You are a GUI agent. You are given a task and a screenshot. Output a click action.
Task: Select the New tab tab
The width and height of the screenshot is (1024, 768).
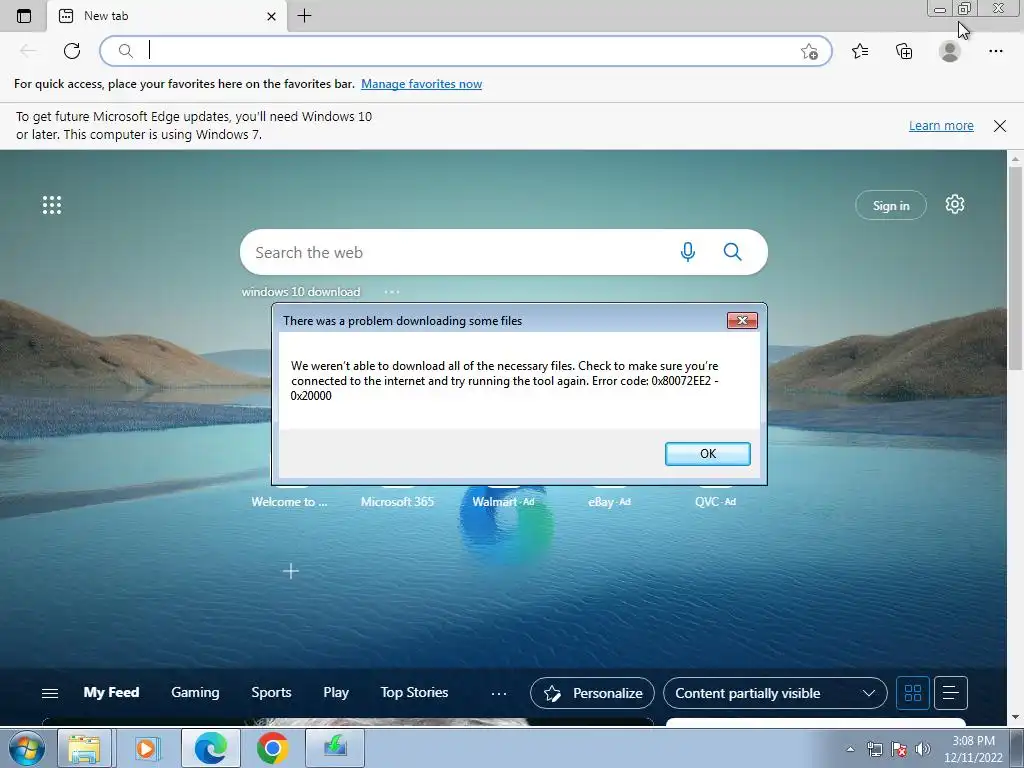pyautogui.click(x=167, y=16)
